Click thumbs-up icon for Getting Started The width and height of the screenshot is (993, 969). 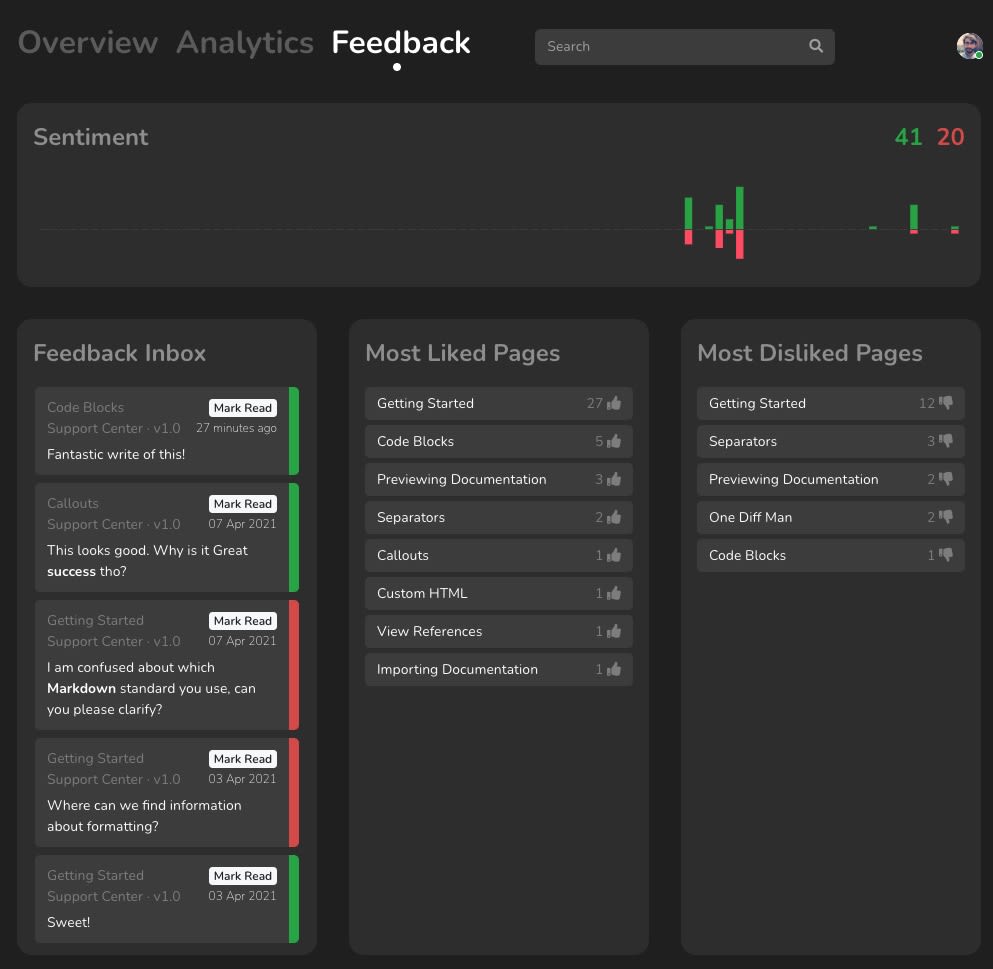click(x=614, y=404)
